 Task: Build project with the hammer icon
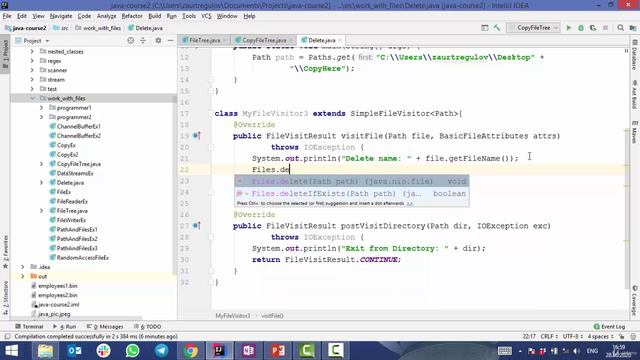497,28
